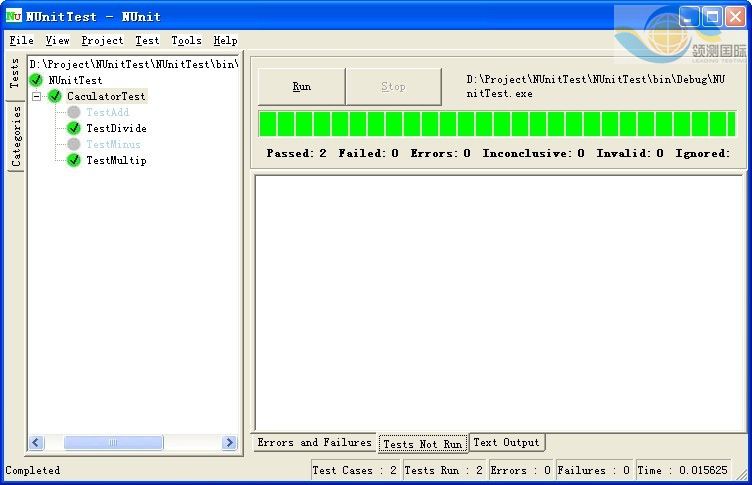Image resolution: width=752 pixels, height=485 pixels.
Task: Click 'Tests Run : 2' in status bar
Action: click(444, 470)
